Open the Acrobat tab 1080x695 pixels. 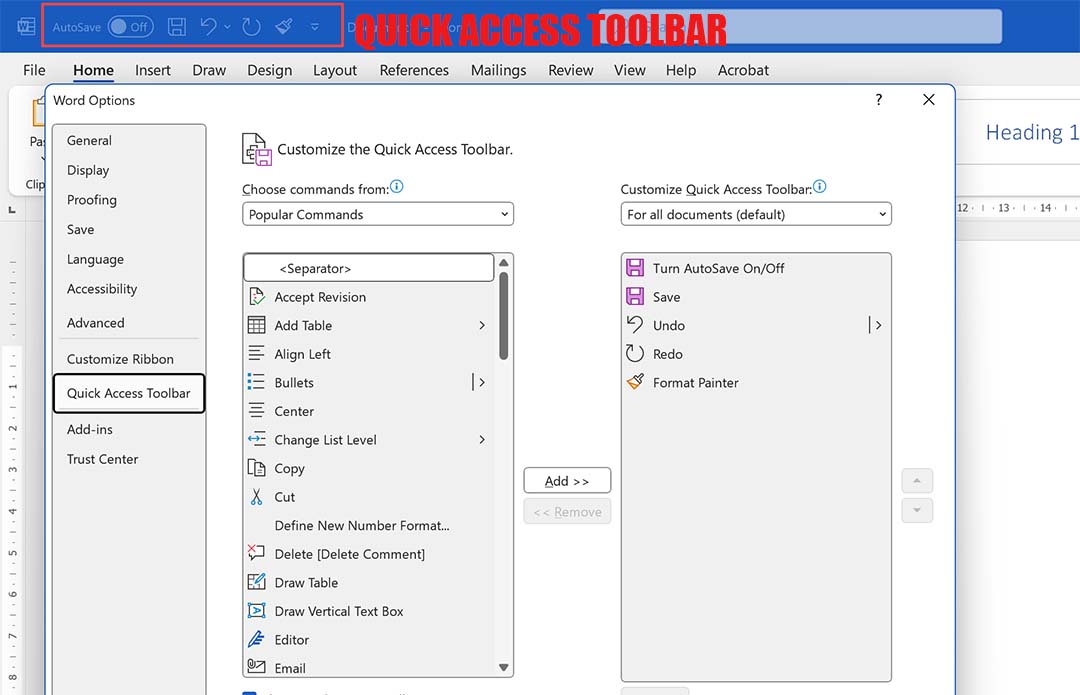click(x=743, y=70)
